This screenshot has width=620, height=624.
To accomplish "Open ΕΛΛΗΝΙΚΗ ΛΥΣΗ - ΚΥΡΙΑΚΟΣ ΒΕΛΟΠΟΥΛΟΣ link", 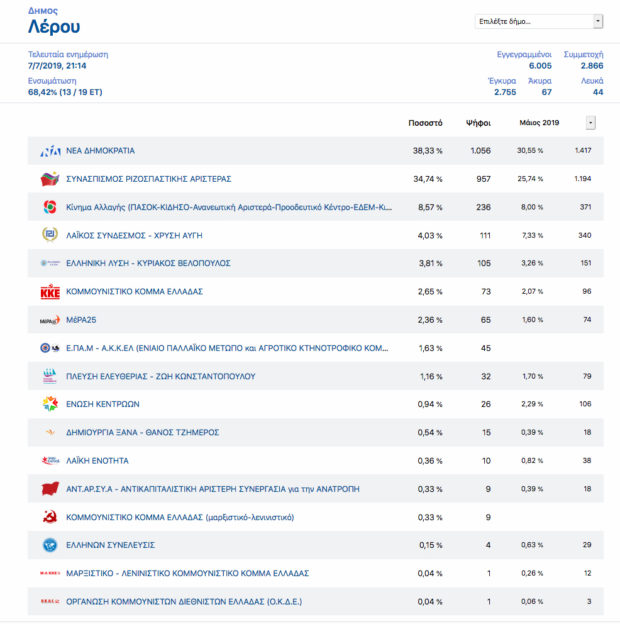I will pyautogui.click(x=148, y=263).
